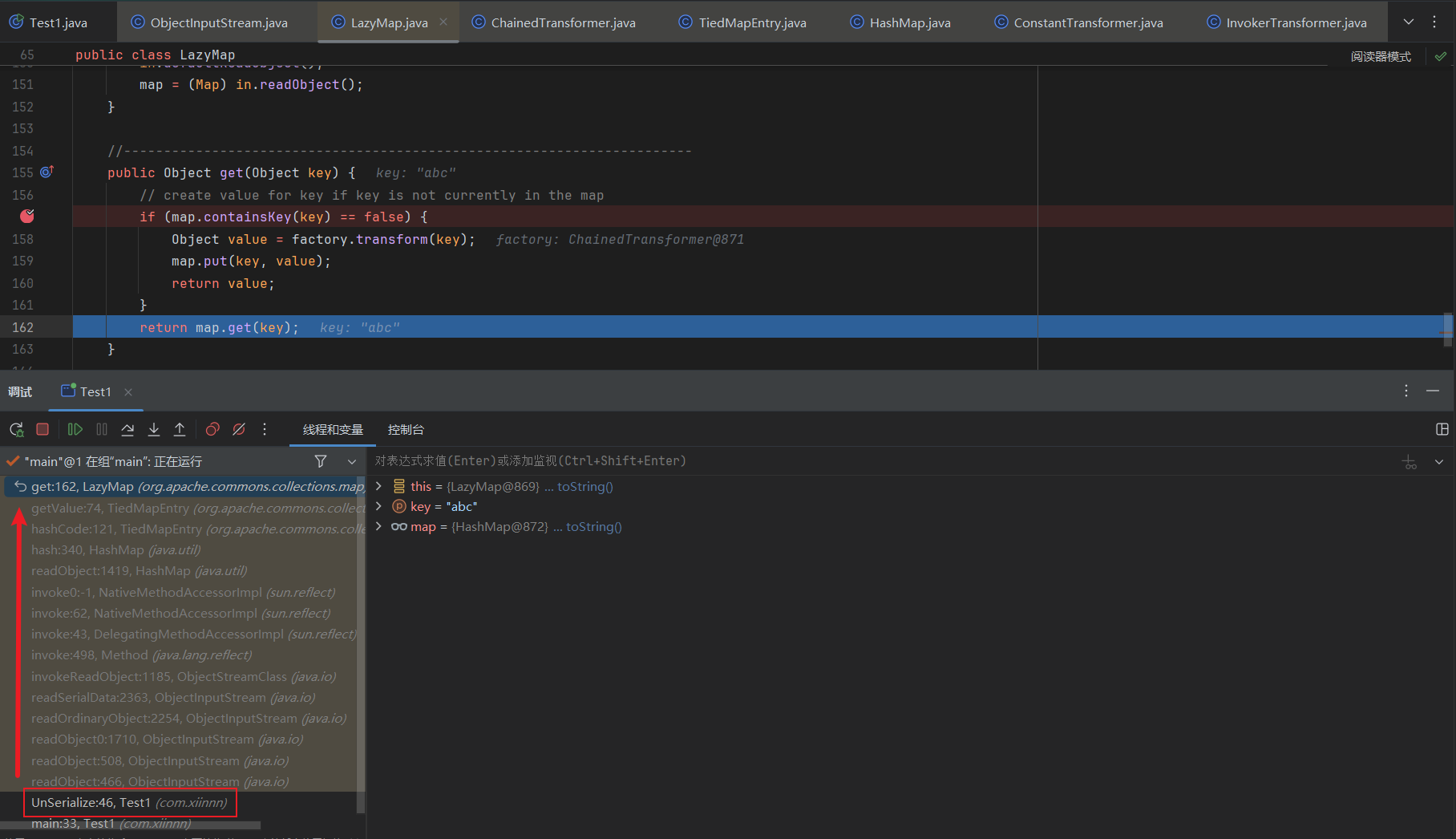Resume program execution
1456x839 pixels.
[75, 430]
